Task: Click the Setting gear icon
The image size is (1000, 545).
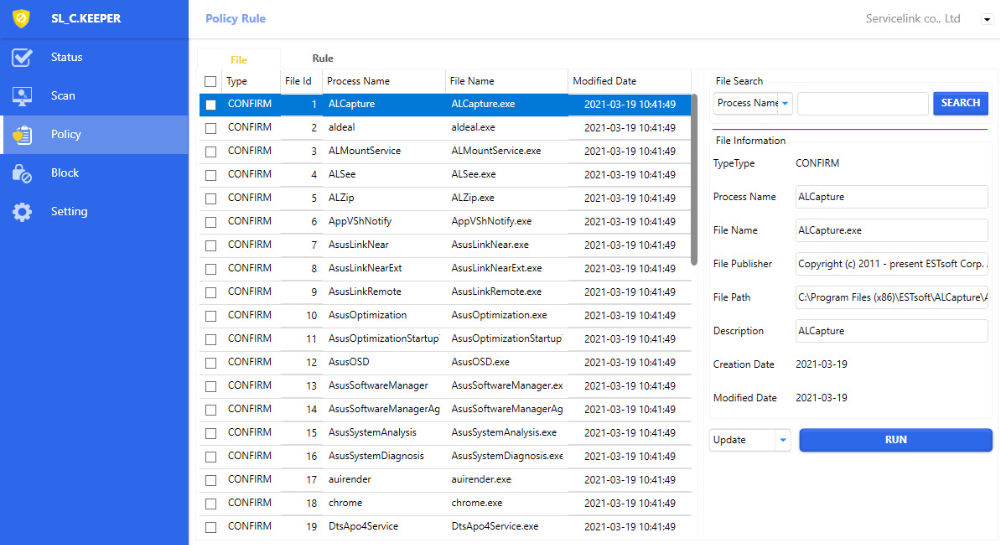Action: point(22,212)
